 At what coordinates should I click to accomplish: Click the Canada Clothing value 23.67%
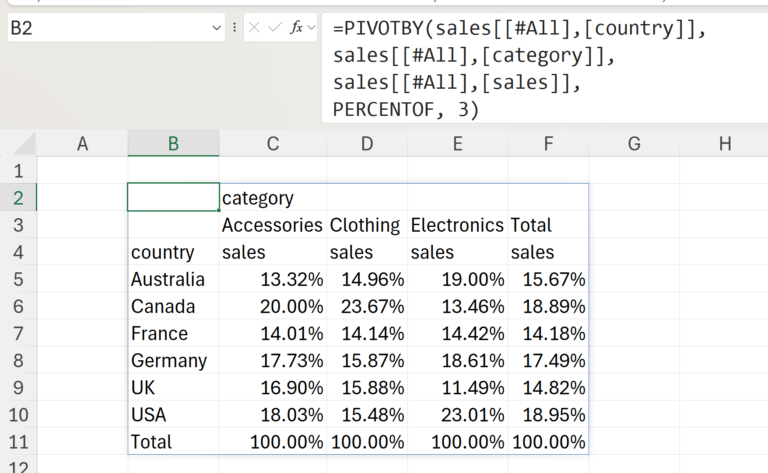(367, 306)
